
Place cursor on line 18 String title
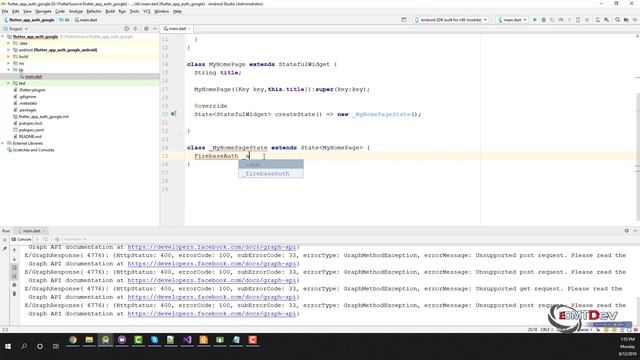218,73
